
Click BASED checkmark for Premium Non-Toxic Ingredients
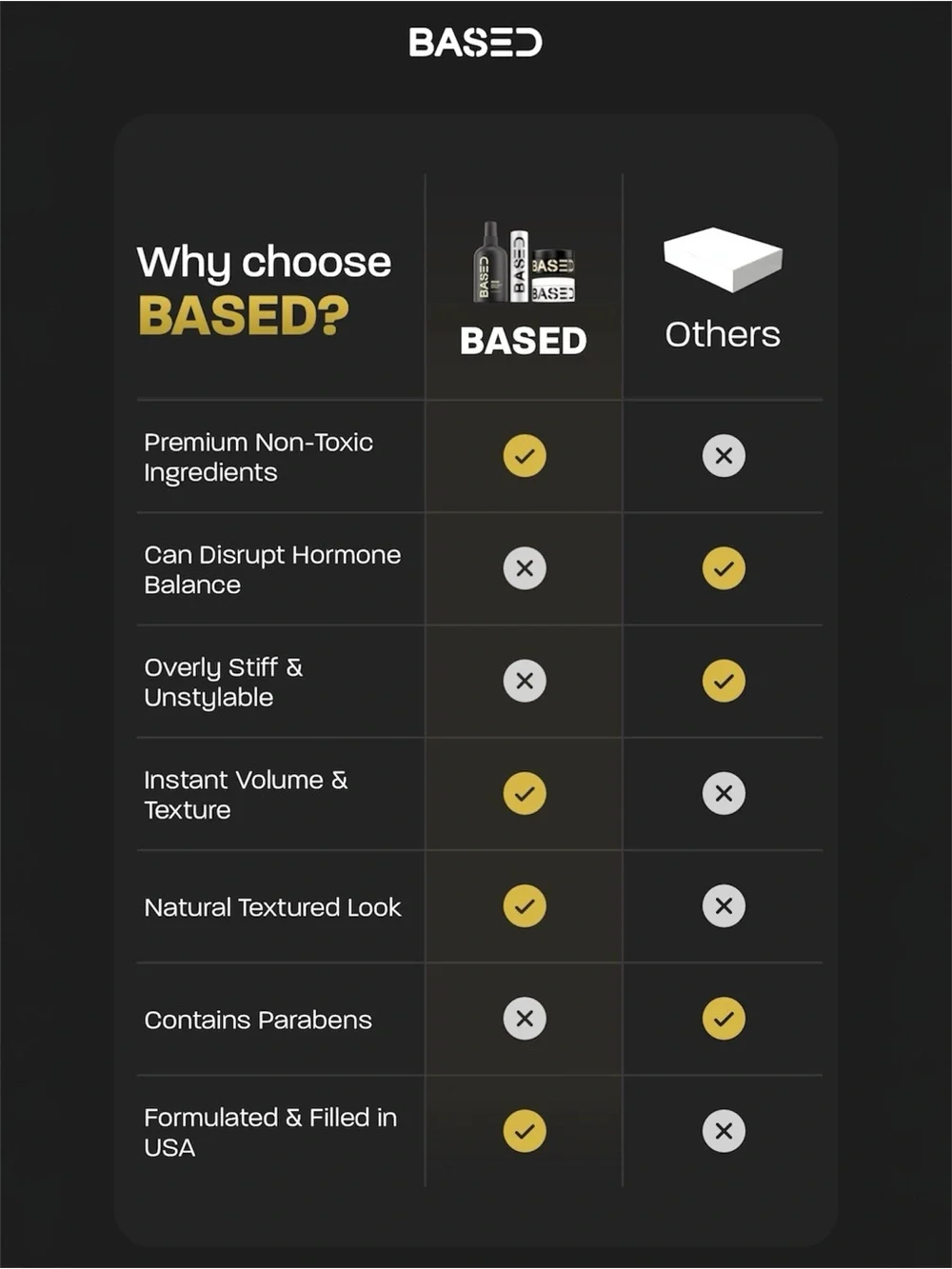[525, 456]
